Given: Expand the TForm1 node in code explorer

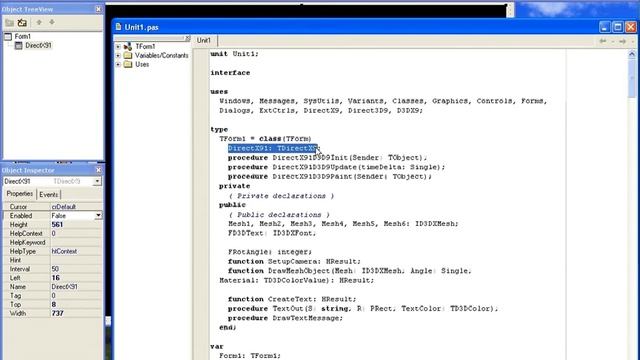Looking at the screenshot, I should [118, 47].
